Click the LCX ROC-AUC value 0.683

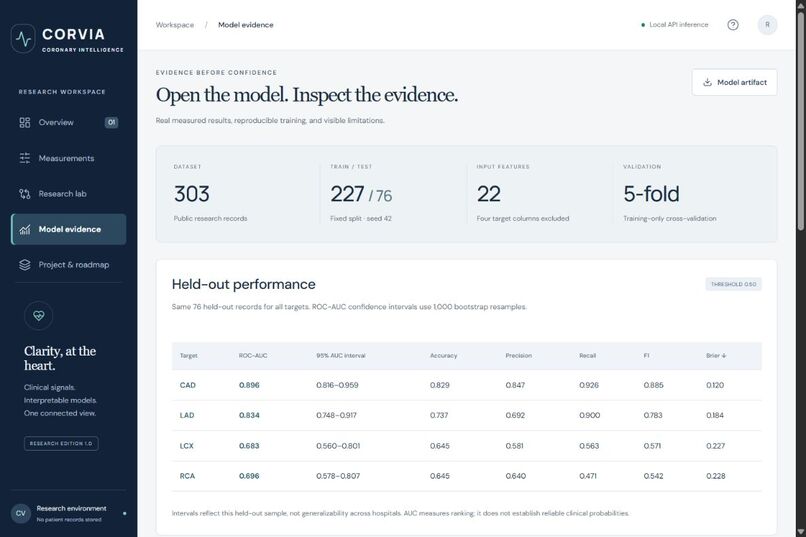pos(249,446)
